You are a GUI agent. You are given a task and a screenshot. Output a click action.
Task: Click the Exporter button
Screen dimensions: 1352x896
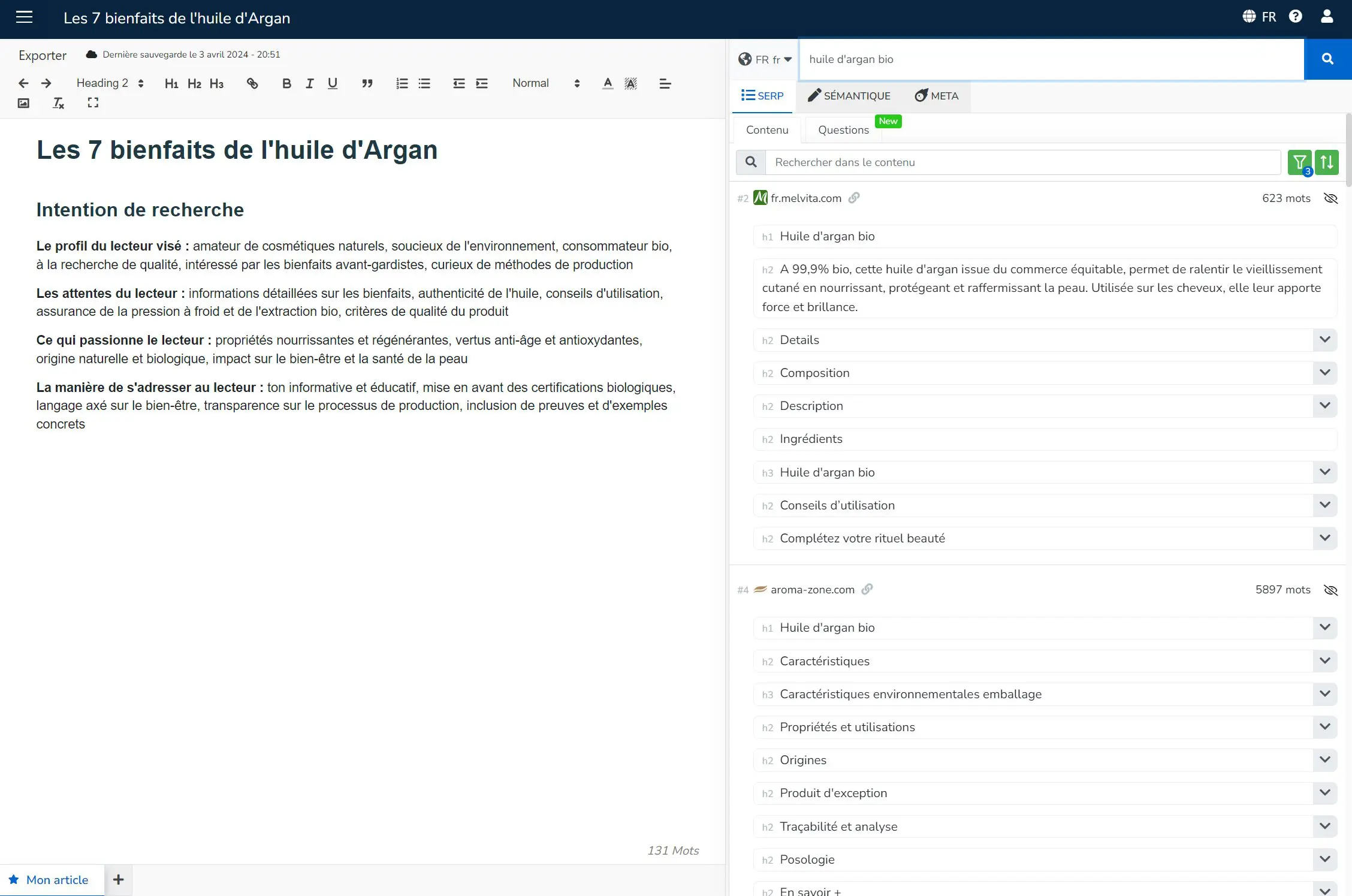pos(42,55)
